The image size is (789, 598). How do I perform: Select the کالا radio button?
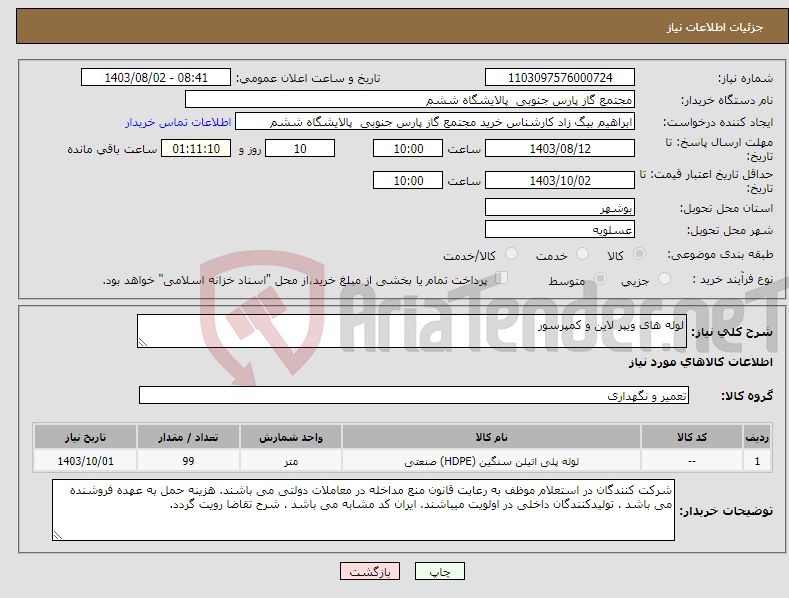point(639,254)
